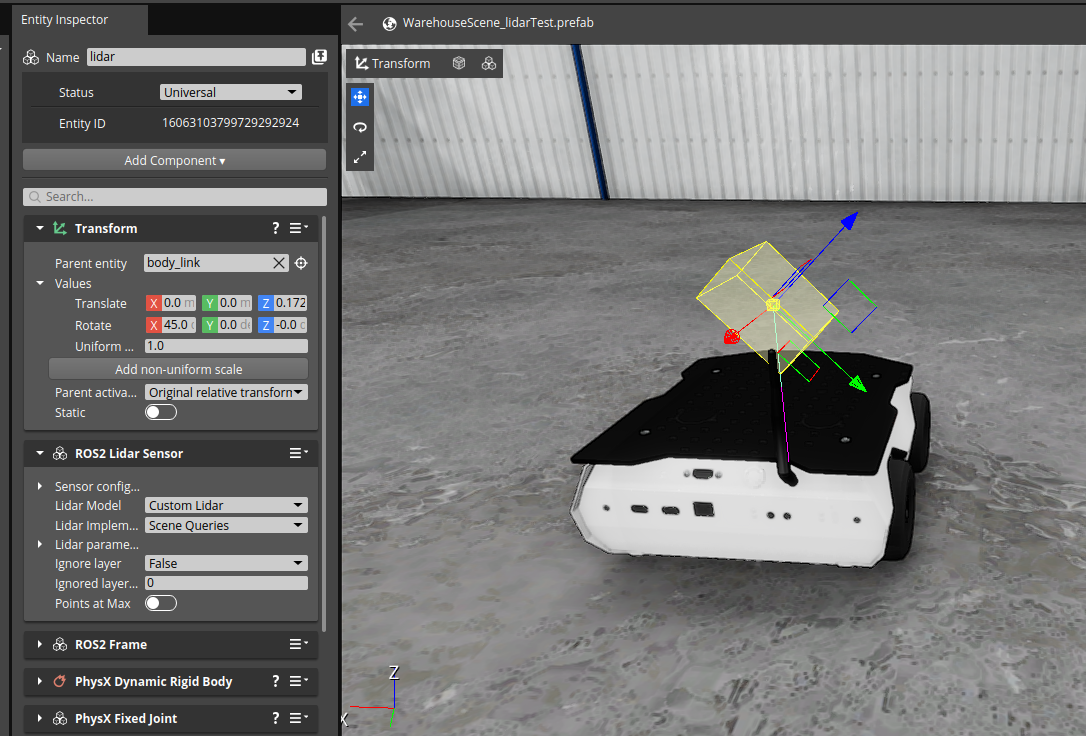This screenshot has height=736, width=1086.
Task: Open the Ignore layer dropdown
Action: pyautogui.click(x=226, y=564)
